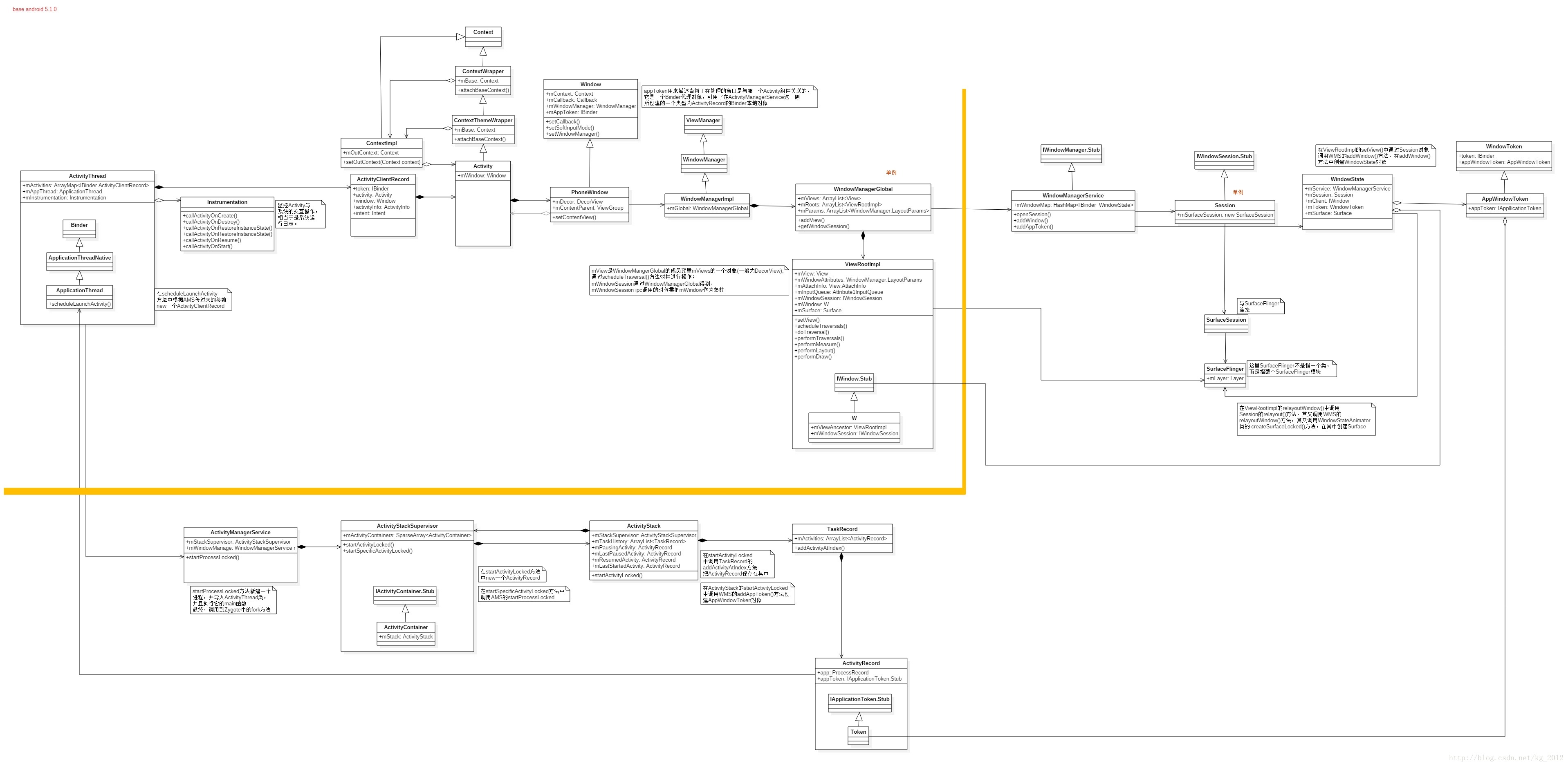Click "+callActivityOnDestroy()" in Instrumentation
1568x766 pixels.
211,222
